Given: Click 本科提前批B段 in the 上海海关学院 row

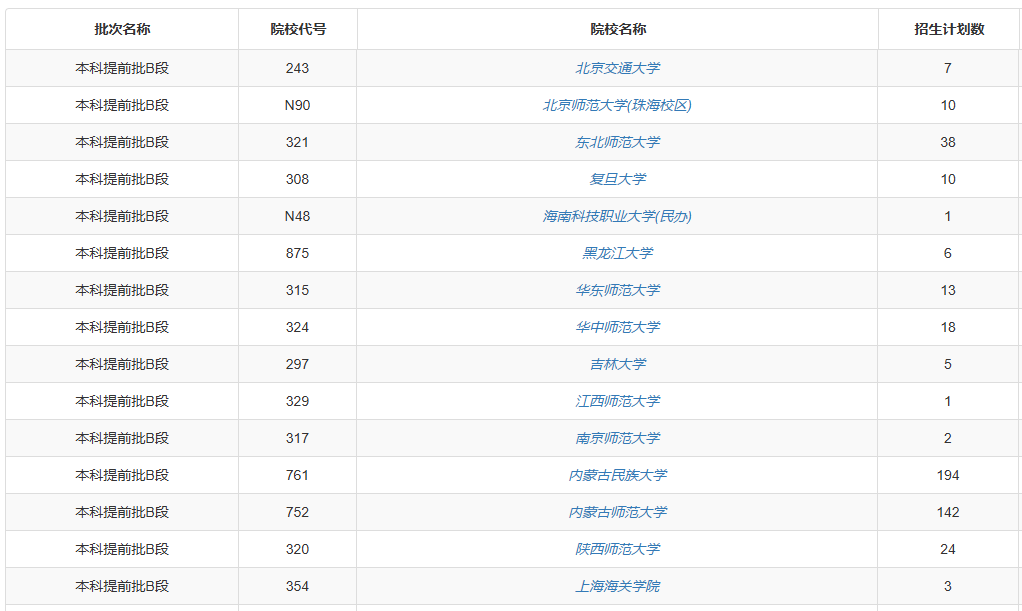Looking at the screenshot, I should click(122, 586).
